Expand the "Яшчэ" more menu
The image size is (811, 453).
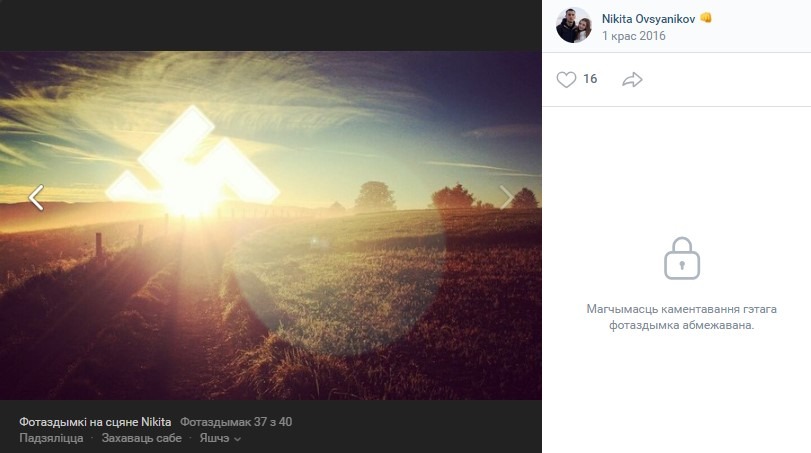(214, 438)
